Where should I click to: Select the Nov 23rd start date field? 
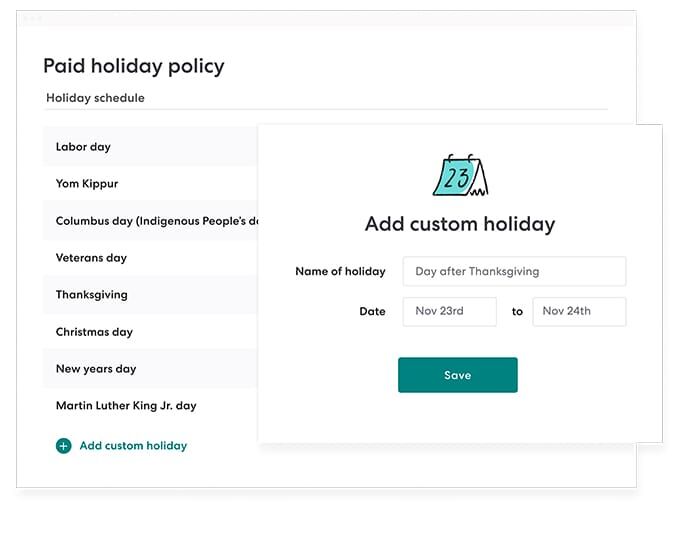pyautogui.click(x=450, y=311)
